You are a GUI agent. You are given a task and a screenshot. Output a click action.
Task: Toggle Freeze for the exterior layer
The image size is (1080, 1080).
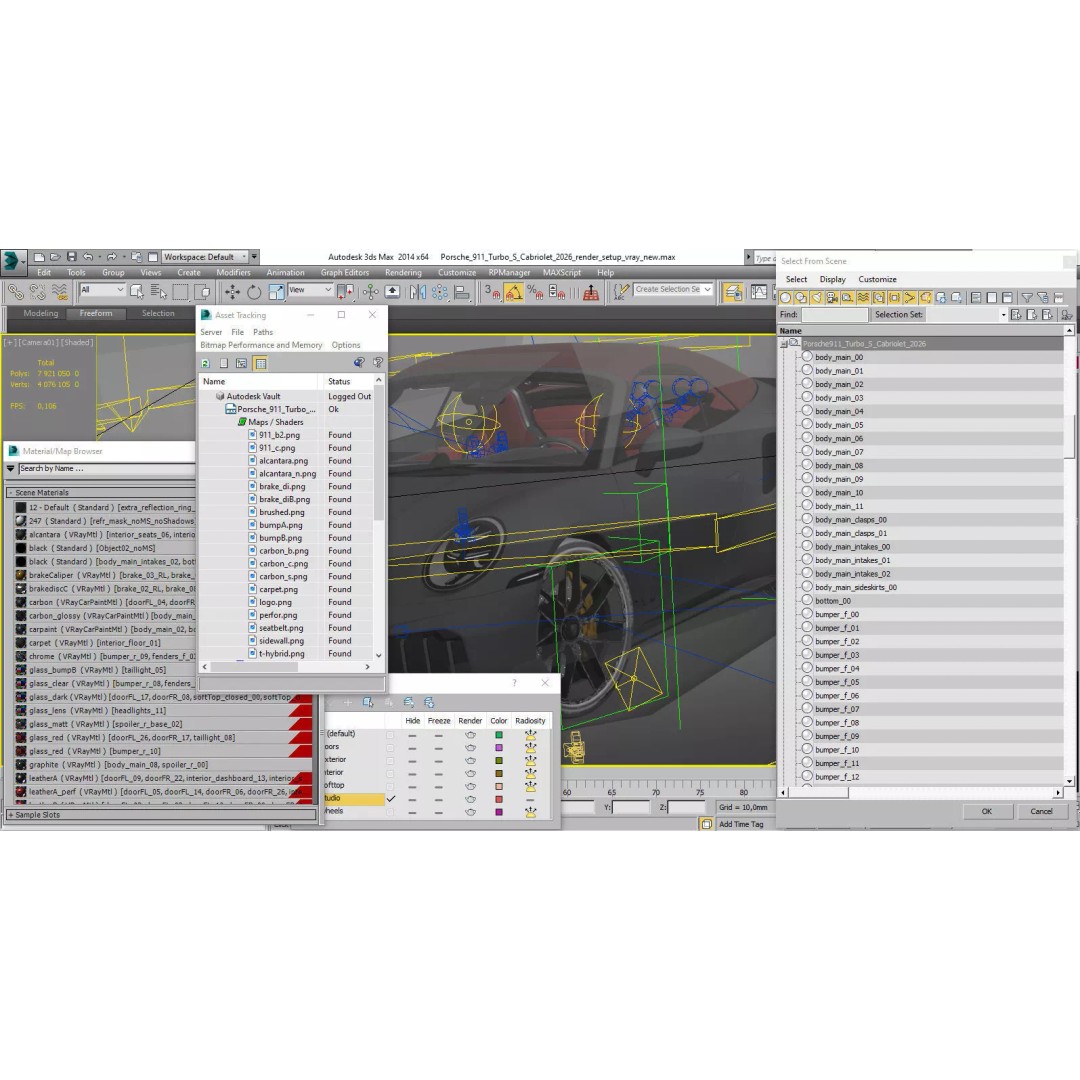pyautogui.click(x=439, y=761)
